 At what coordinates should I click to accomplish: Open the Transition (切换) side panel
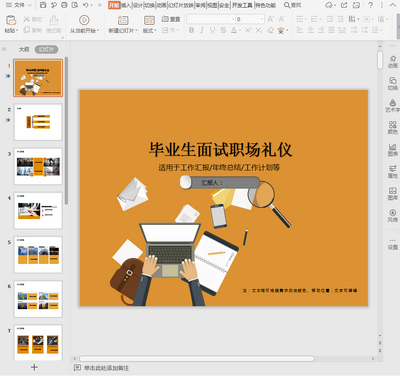coord(393,84)
